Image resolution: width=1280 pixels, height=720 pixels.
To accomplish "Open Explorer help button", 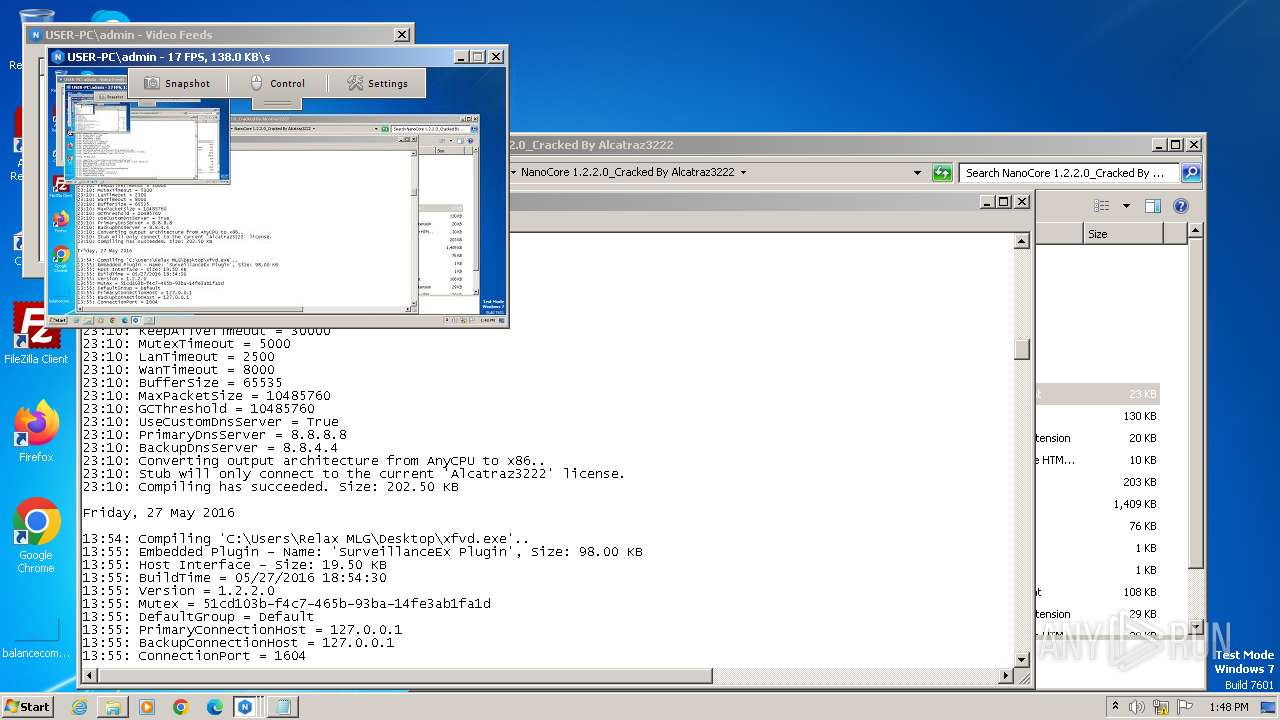I will [1180, 206].
